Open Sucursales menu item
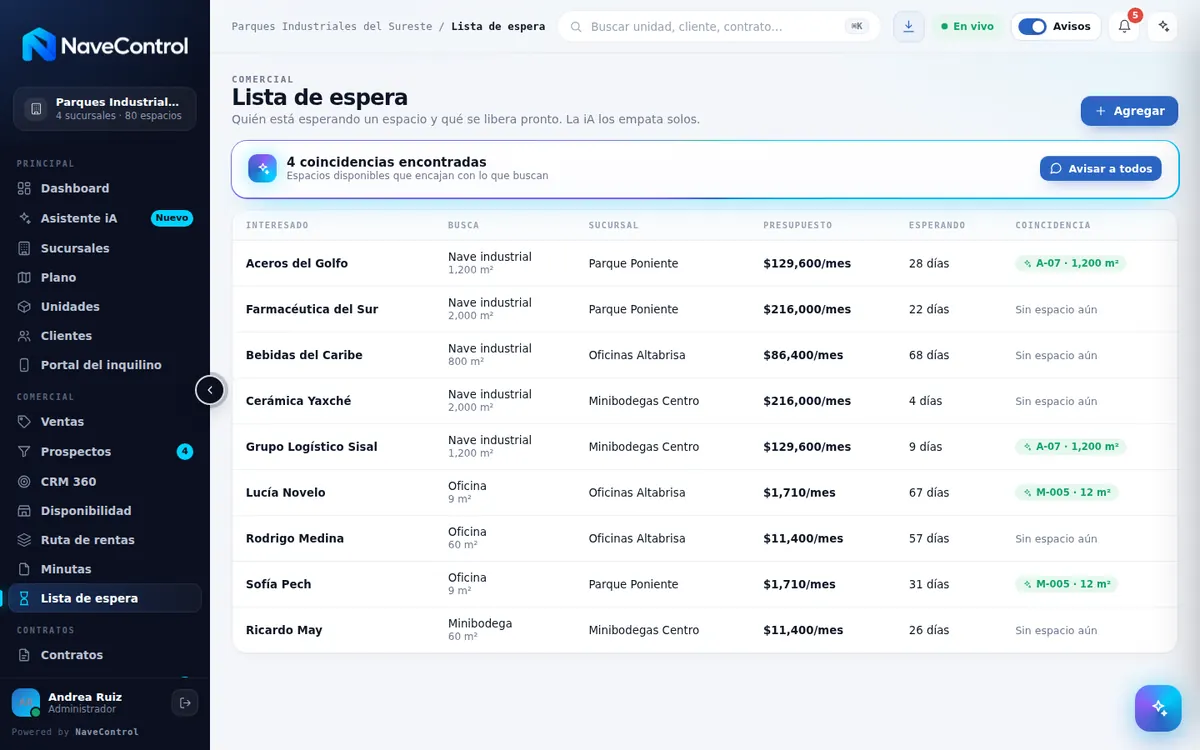 tap(105, 248)
